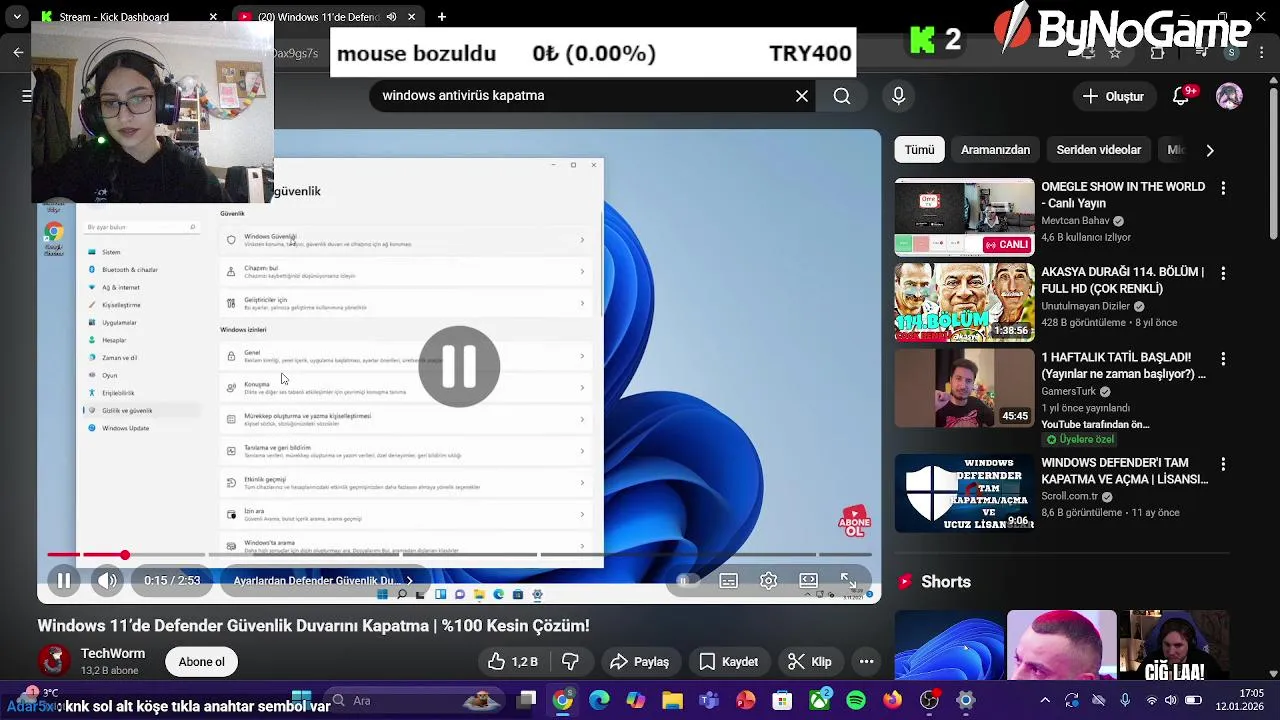The image size is (1280, 720).
Task: Select the Seriden videolar filter chip
Action: (x=1098, y=150)
